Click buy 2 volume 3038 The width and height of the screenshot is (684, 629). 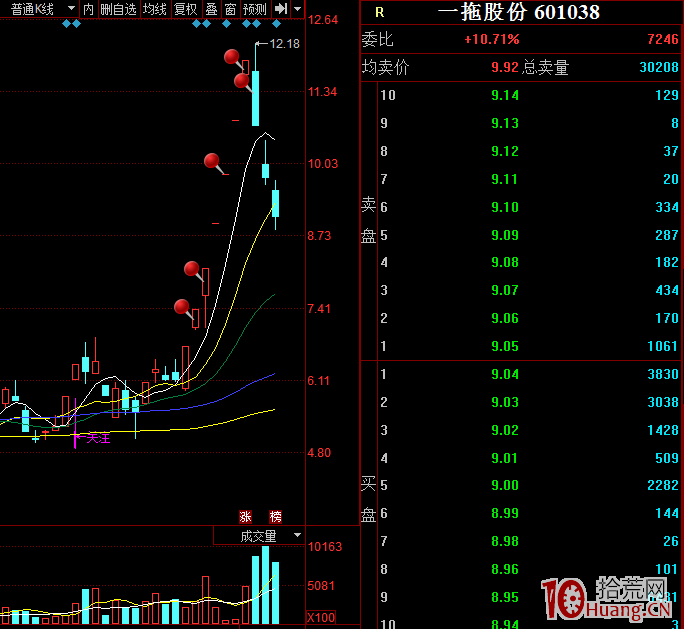tap(663, 402)
